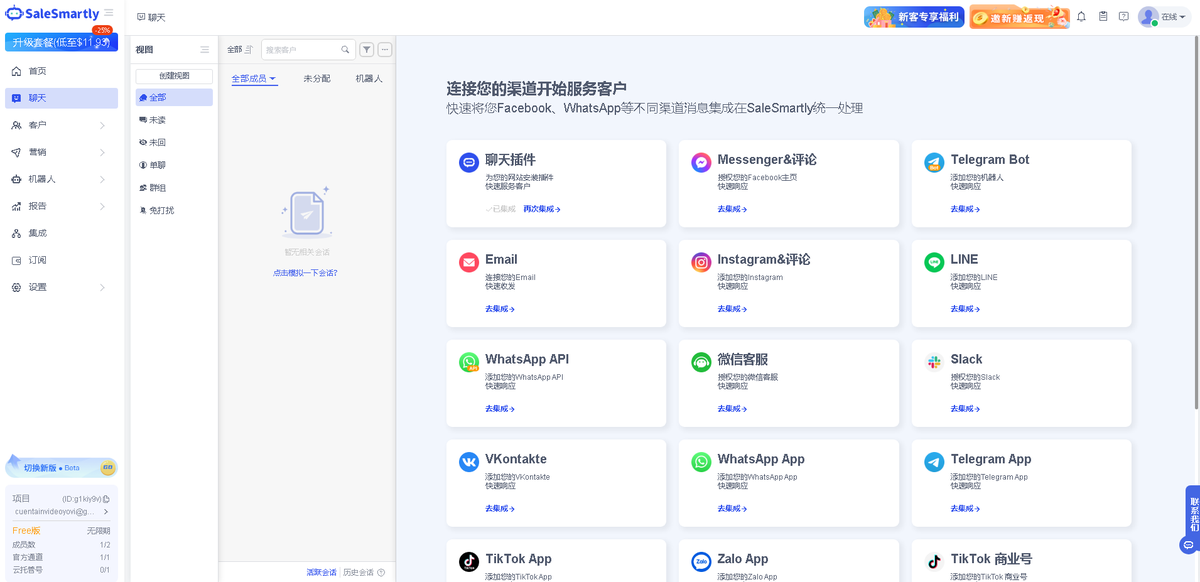Click 去集成 link under Email card
This screenshot has width=1200, height=582.
point(500,309)
